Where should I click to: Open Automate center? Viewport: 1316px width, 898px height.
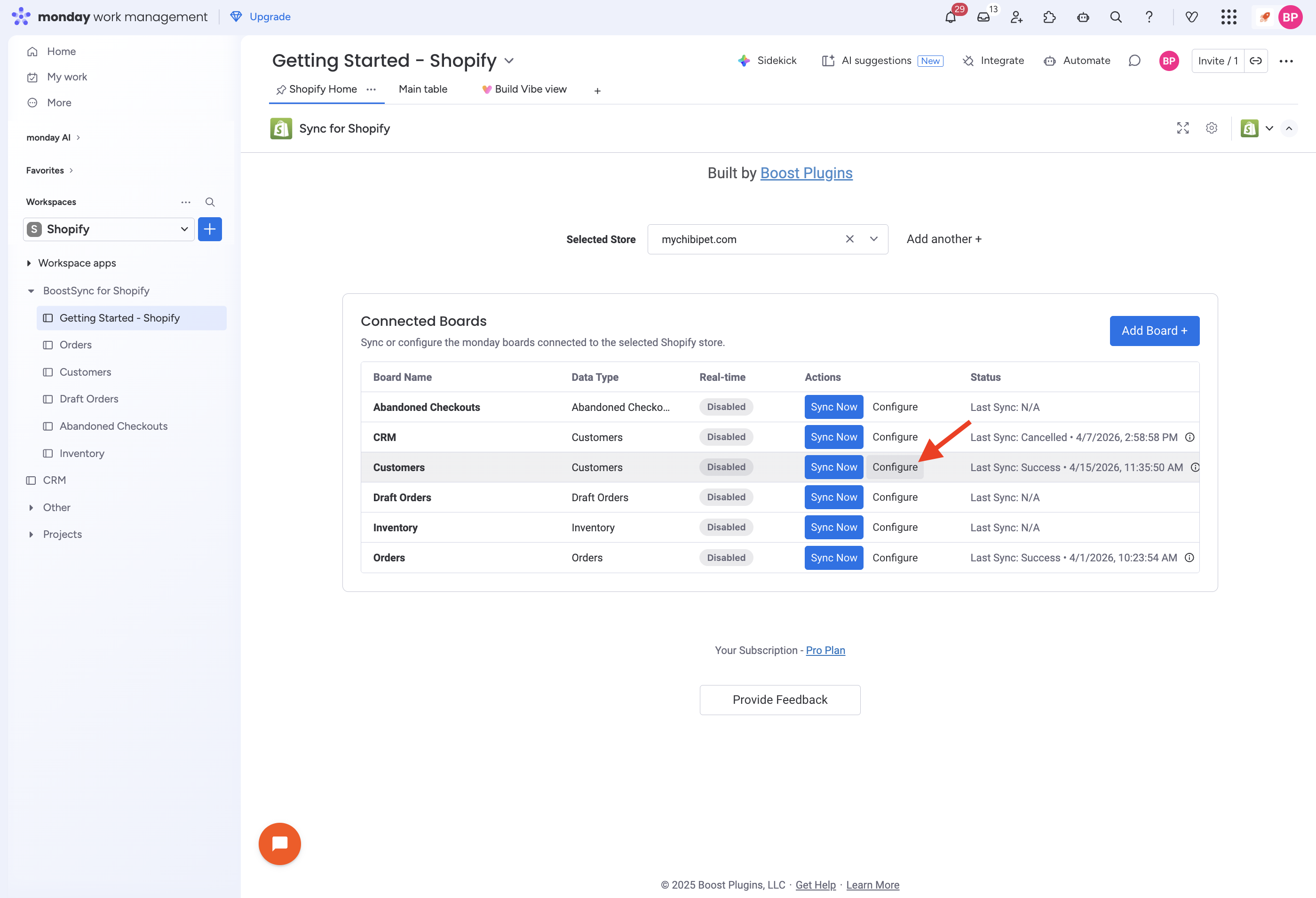coord(1077,61)
